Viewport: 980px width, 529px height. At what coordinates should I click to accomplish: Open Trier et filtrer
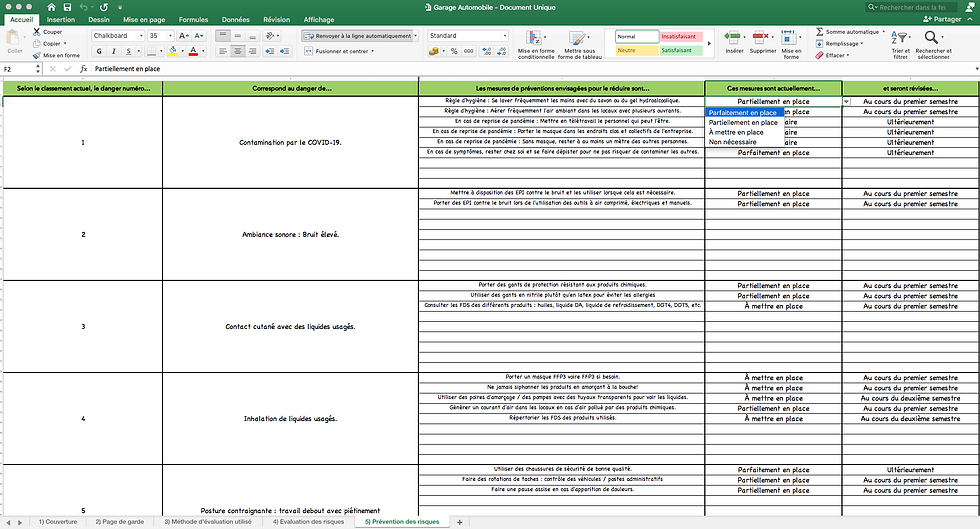(901, 44)
